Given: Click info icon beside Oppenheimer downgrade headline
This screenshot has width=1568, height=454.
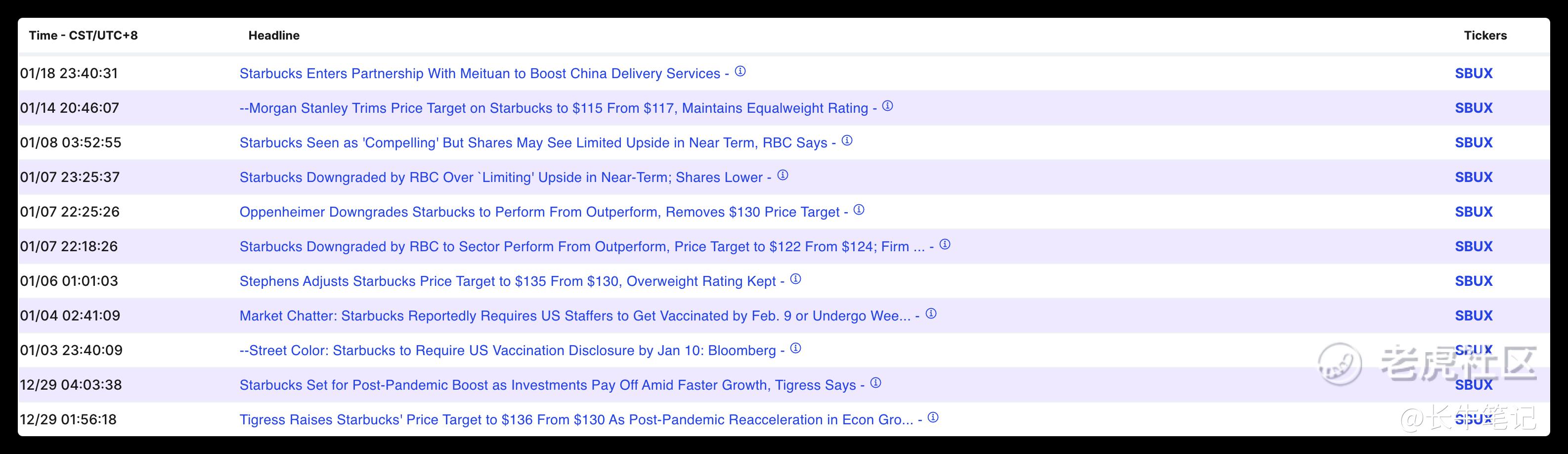Looking at the screenshot, I should pos(859,210).
